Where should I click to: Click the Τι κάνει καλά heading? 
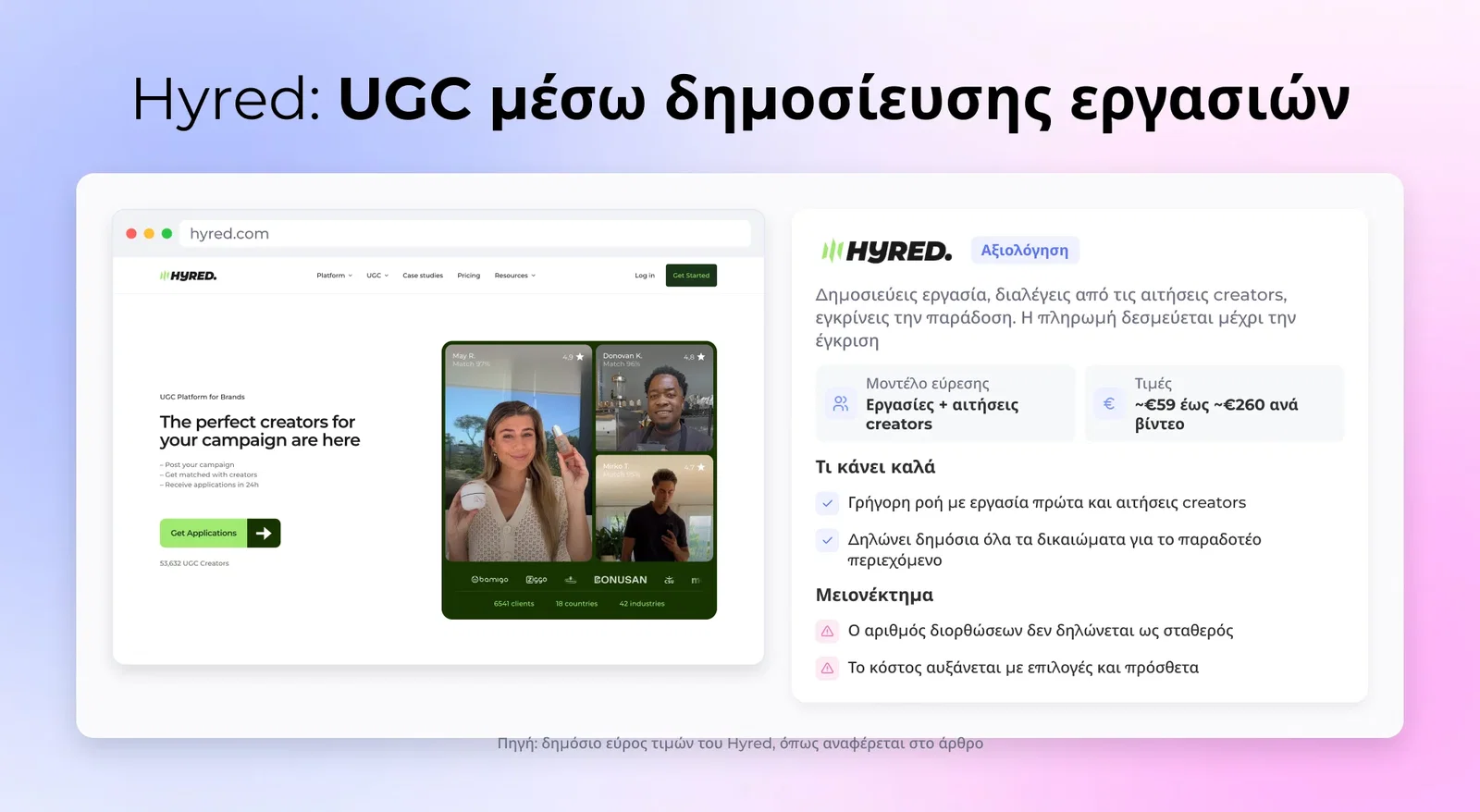pos(875,467)
